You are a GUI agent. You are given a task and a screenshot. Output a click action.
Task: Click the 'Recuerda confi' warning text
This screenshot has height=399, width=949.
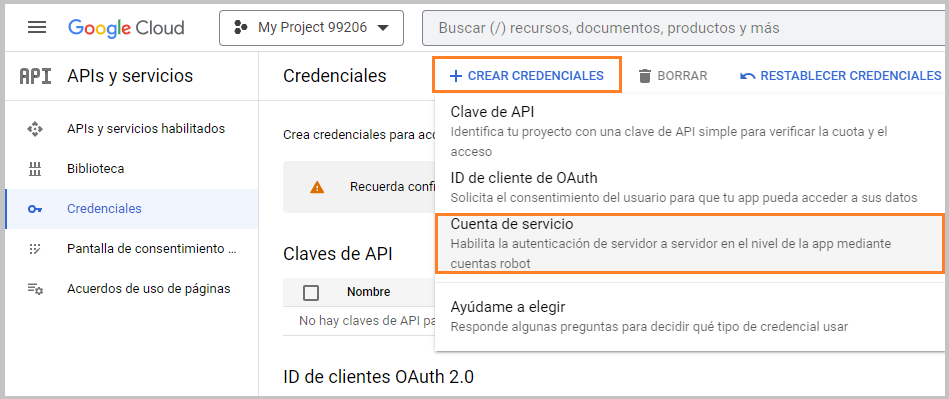pyautogui.click(x=392, y=186)
